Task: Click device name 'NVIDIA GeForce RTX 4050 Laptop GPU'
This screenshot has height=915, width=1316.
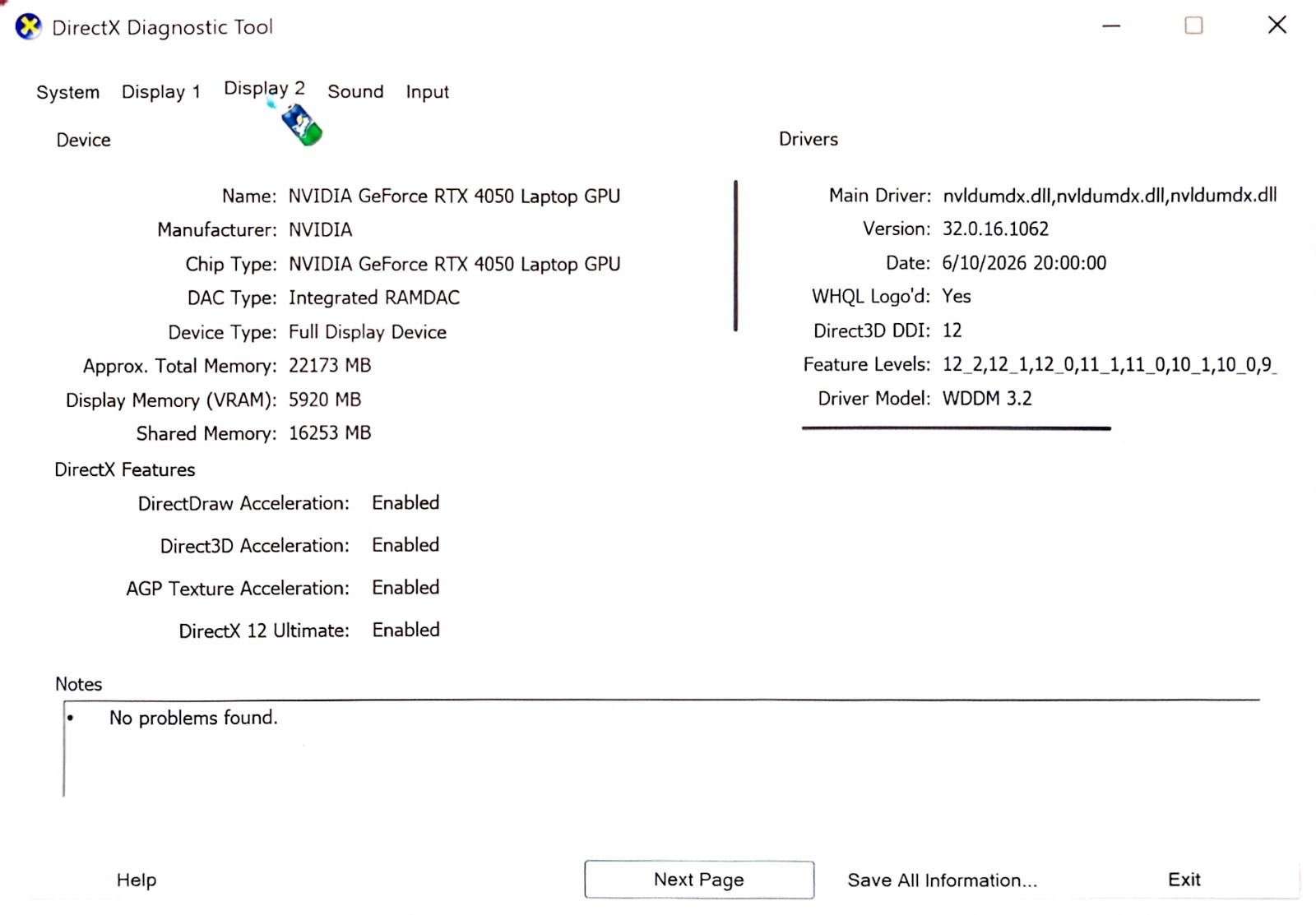Action: point(454,196)
